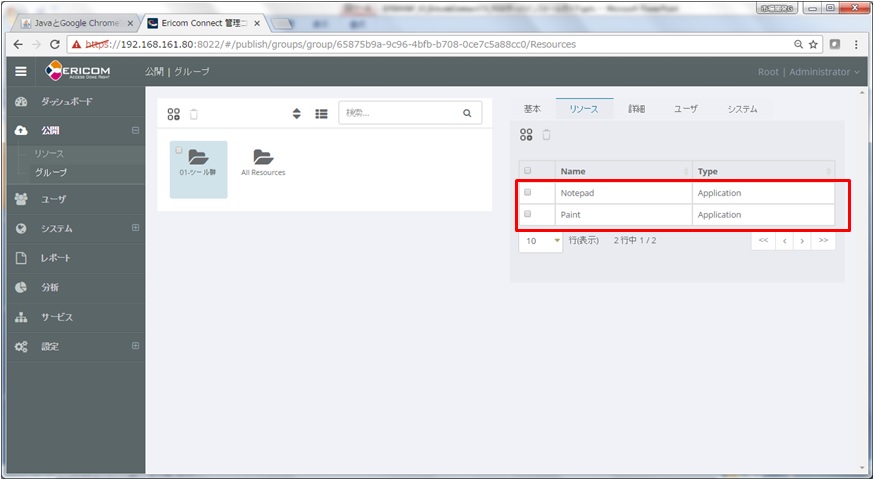Viewport: 874px width, 480px height.
Task: Open the rows-per-page dropdown showing 10
Action: point(541,241)
